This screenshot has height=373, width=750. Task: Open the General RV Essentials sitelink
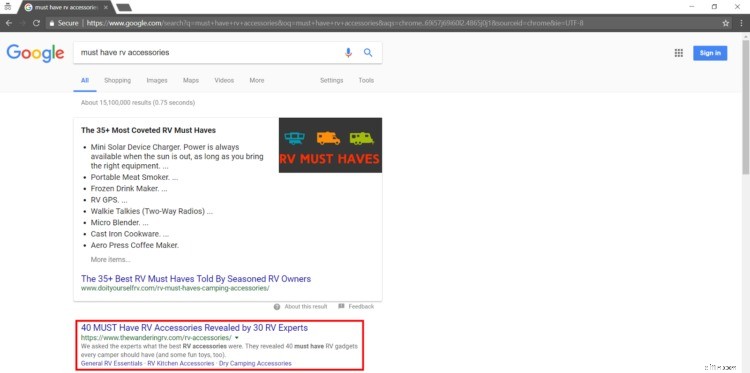coord(111,363)
